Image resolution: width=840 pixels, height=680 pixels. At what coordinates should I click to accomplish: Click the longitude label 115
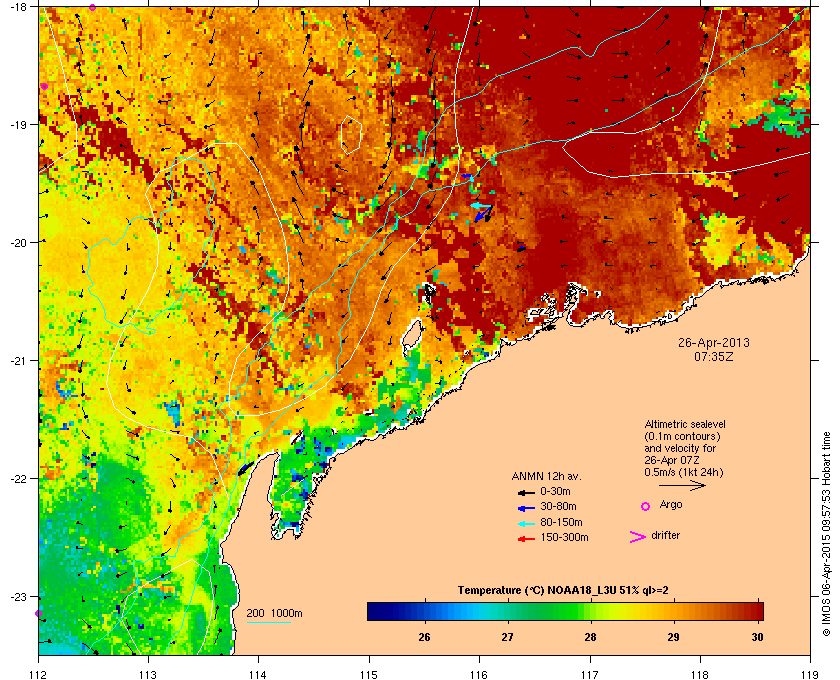point(369,675)
